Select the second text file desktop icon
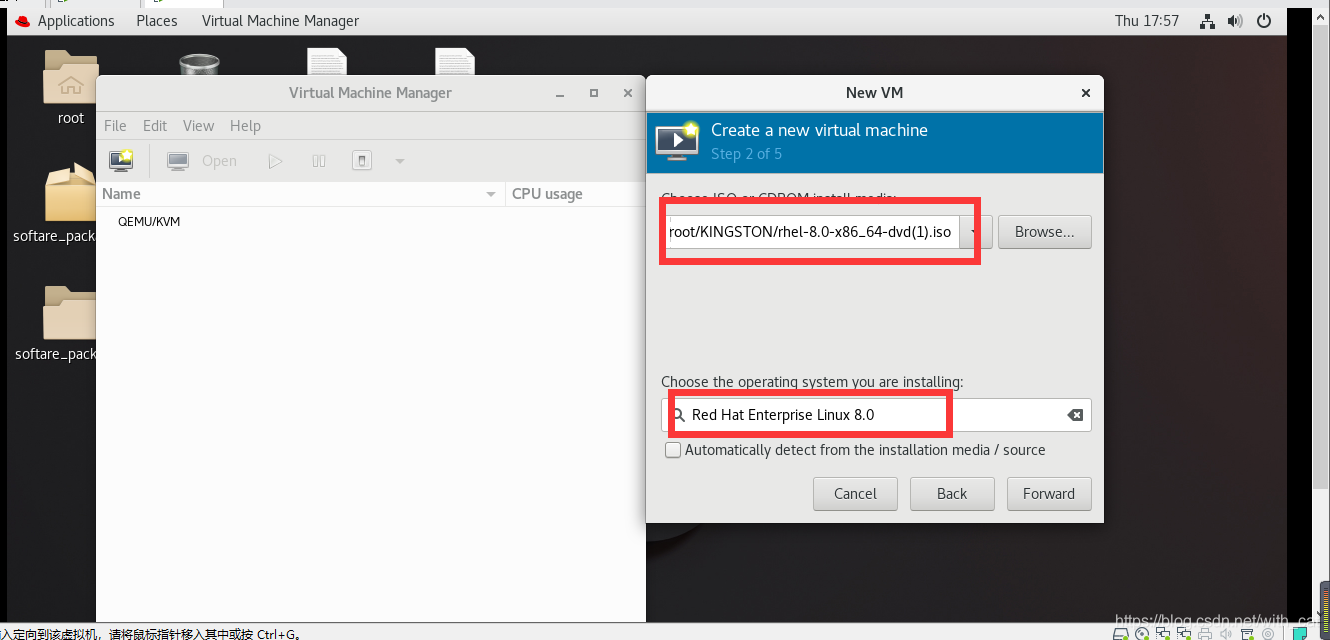 coord(455,62)
